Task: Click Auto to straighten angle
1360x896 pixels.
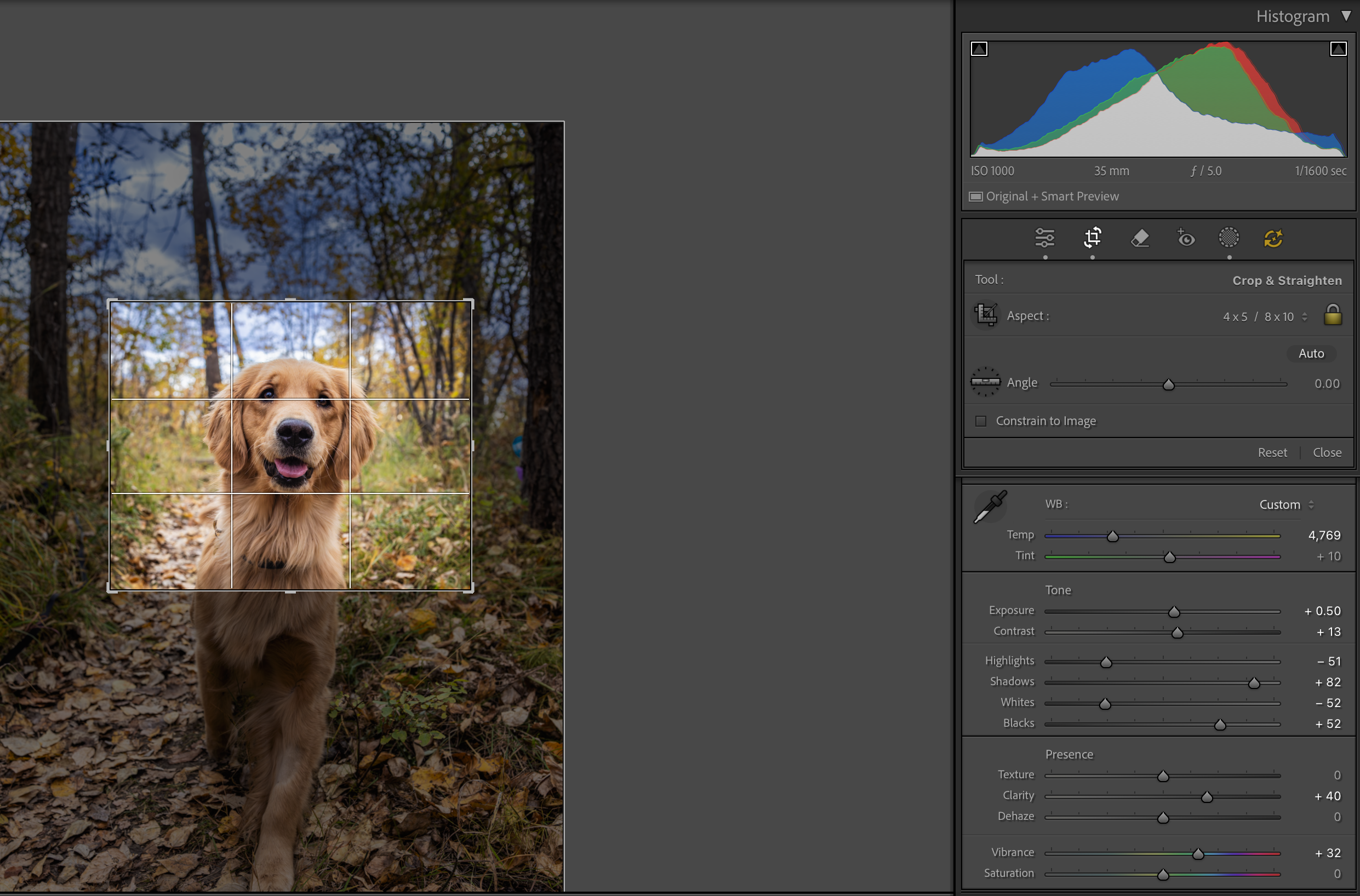Action: [1311, 354]
